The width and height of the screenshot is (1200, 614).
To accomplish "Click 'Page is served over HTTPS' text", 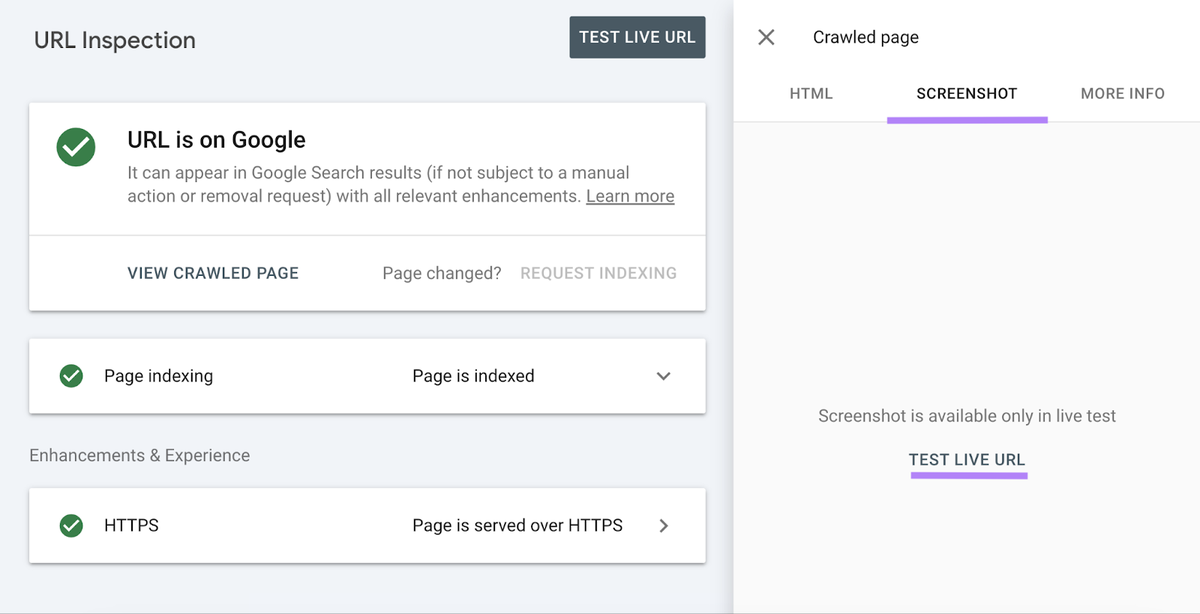I will 517,525.
